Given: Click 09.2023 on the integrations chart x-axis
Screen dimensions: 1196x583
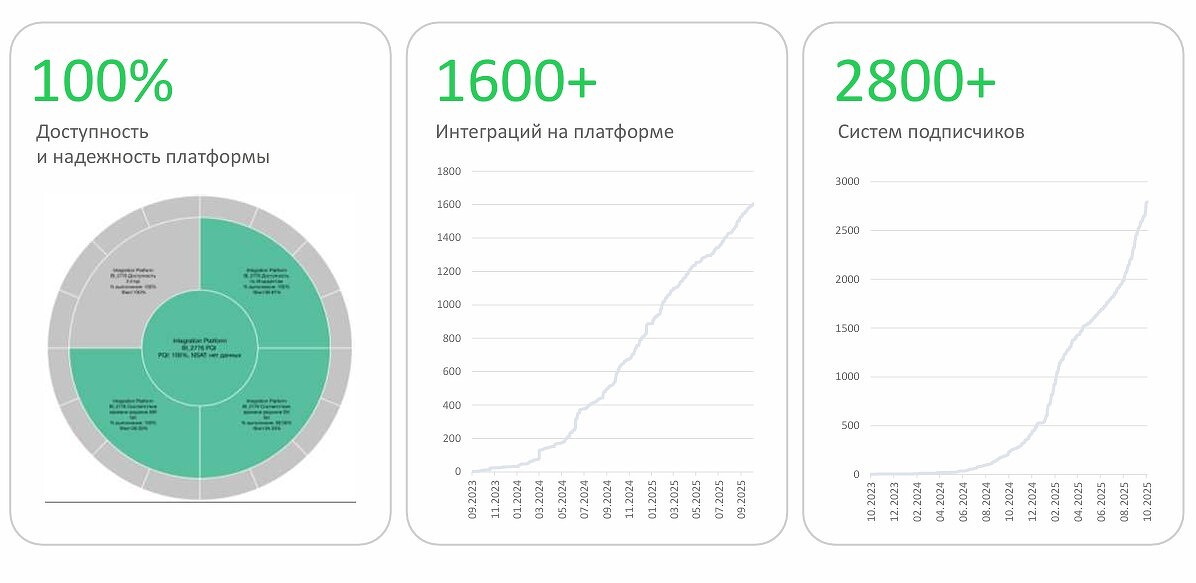Looking at the screenshot, I should pos(473,502).
